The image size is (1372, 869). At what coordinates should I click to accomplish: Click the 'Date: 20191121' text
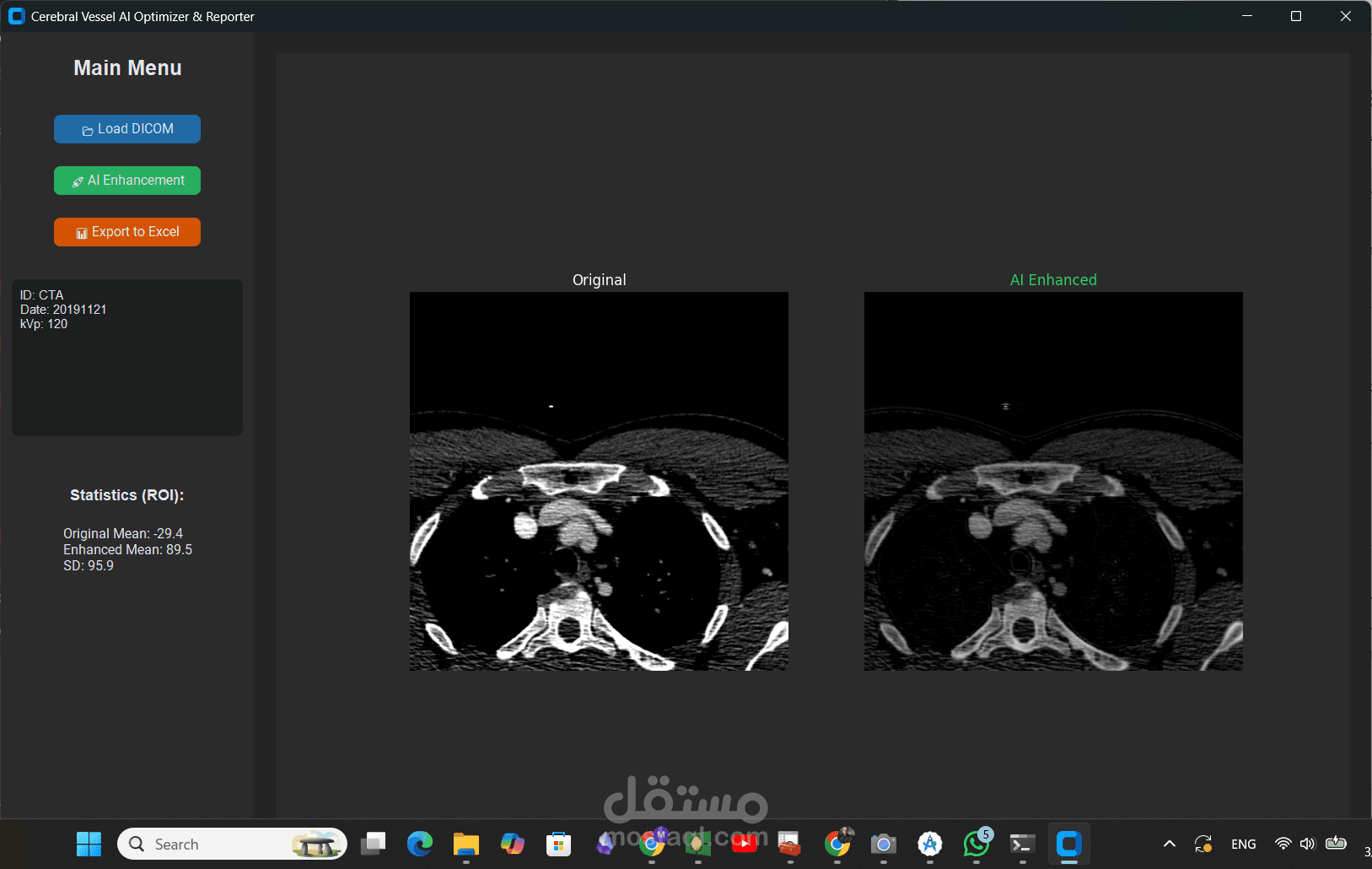63,310
